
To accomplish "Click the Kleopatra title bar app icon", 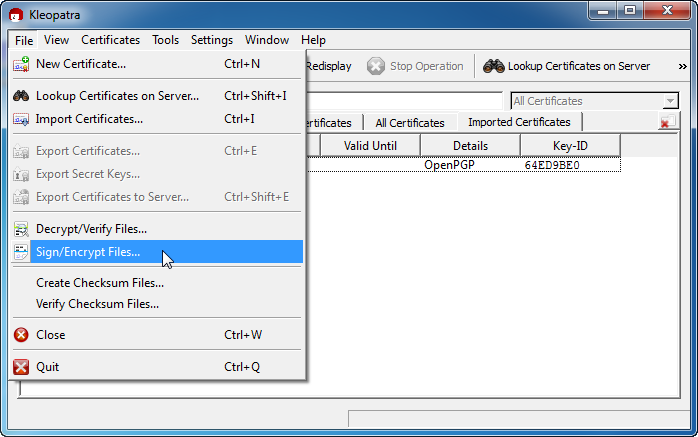I will [x=16, y=15].
